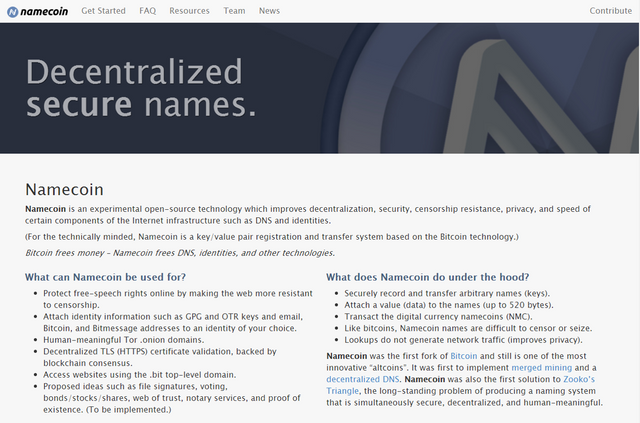Screen dimensions: 640x423
Task: Click the '(For the technically minded' sentence
Action: coord(272,237)
